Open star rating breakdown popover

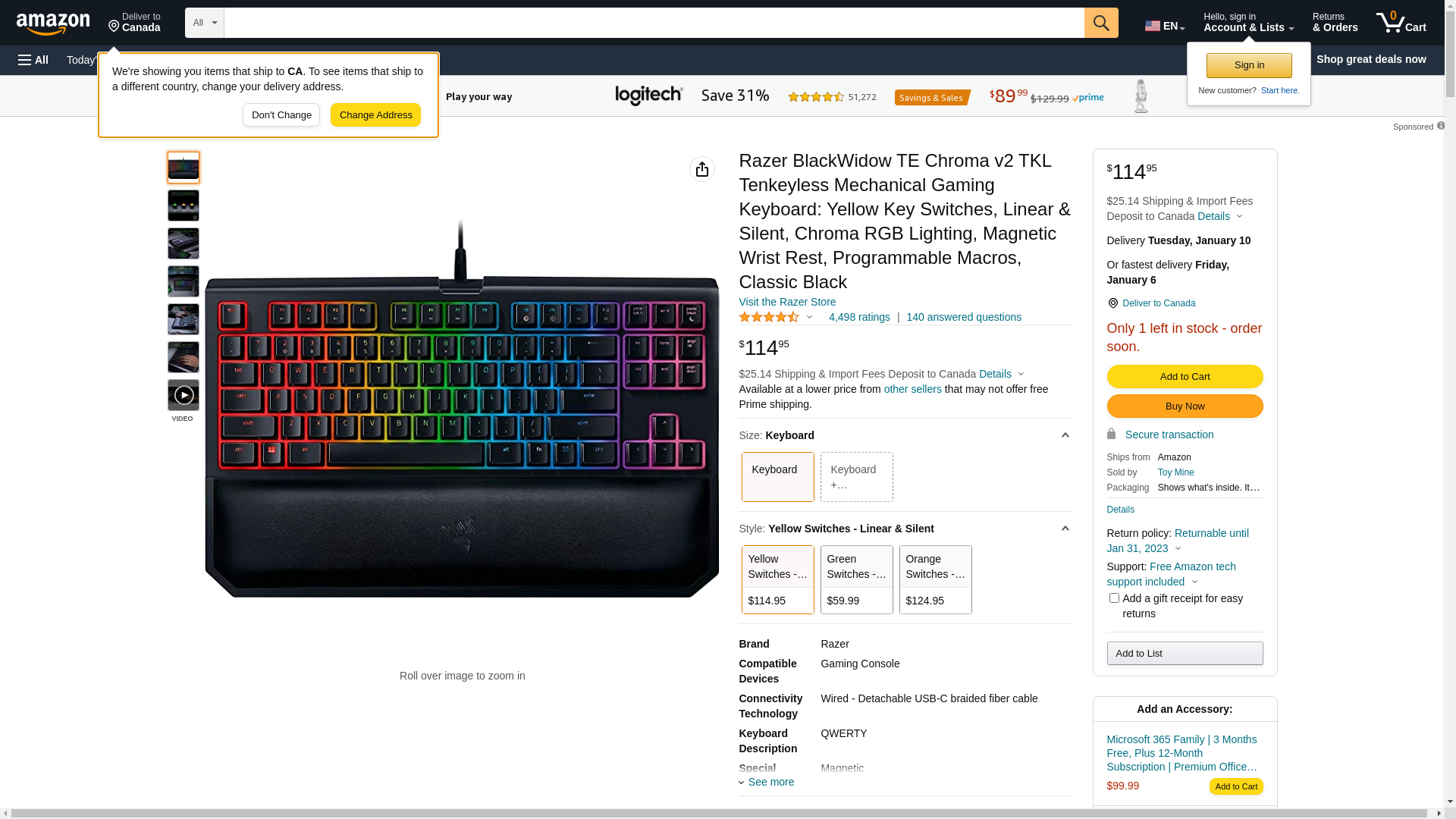click(776, 317)
